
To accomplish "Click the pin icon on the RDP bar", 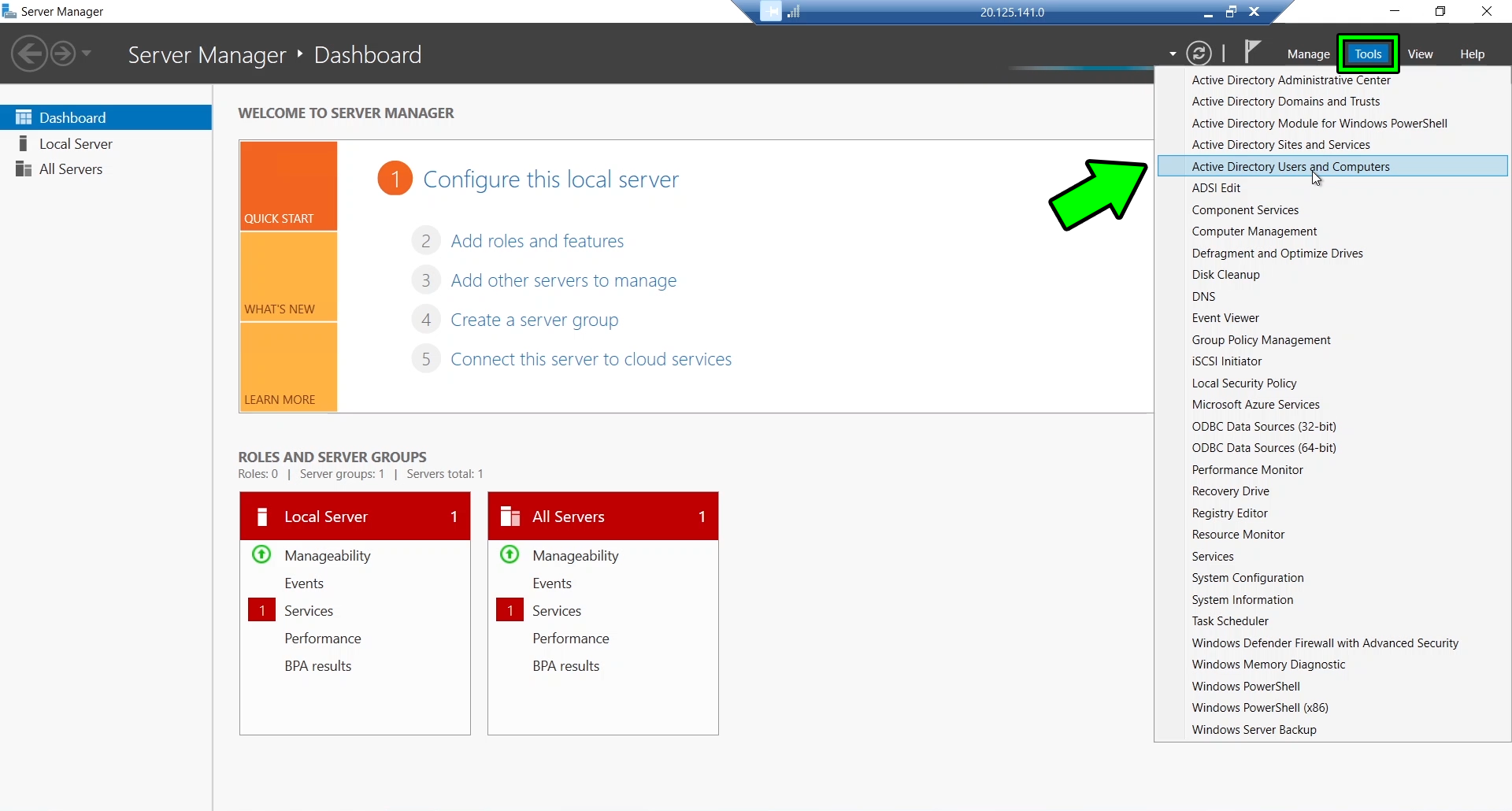I will click(772, 12).
